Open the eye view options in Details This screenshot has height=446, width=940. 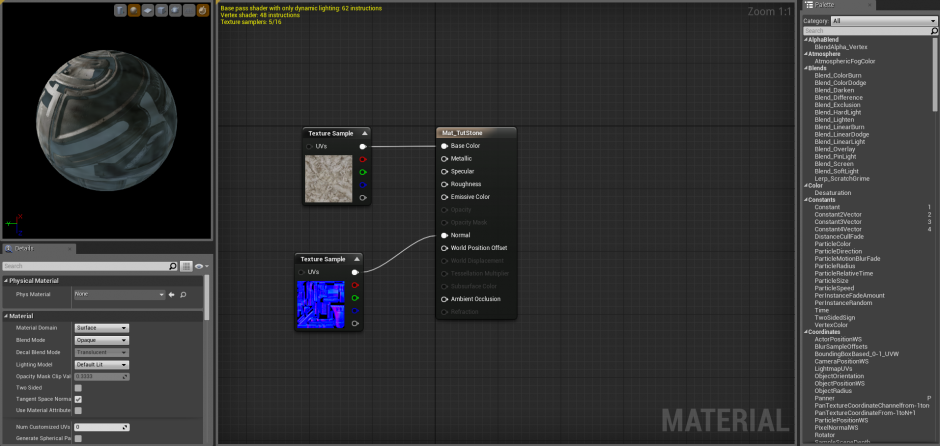click(201, 266)
